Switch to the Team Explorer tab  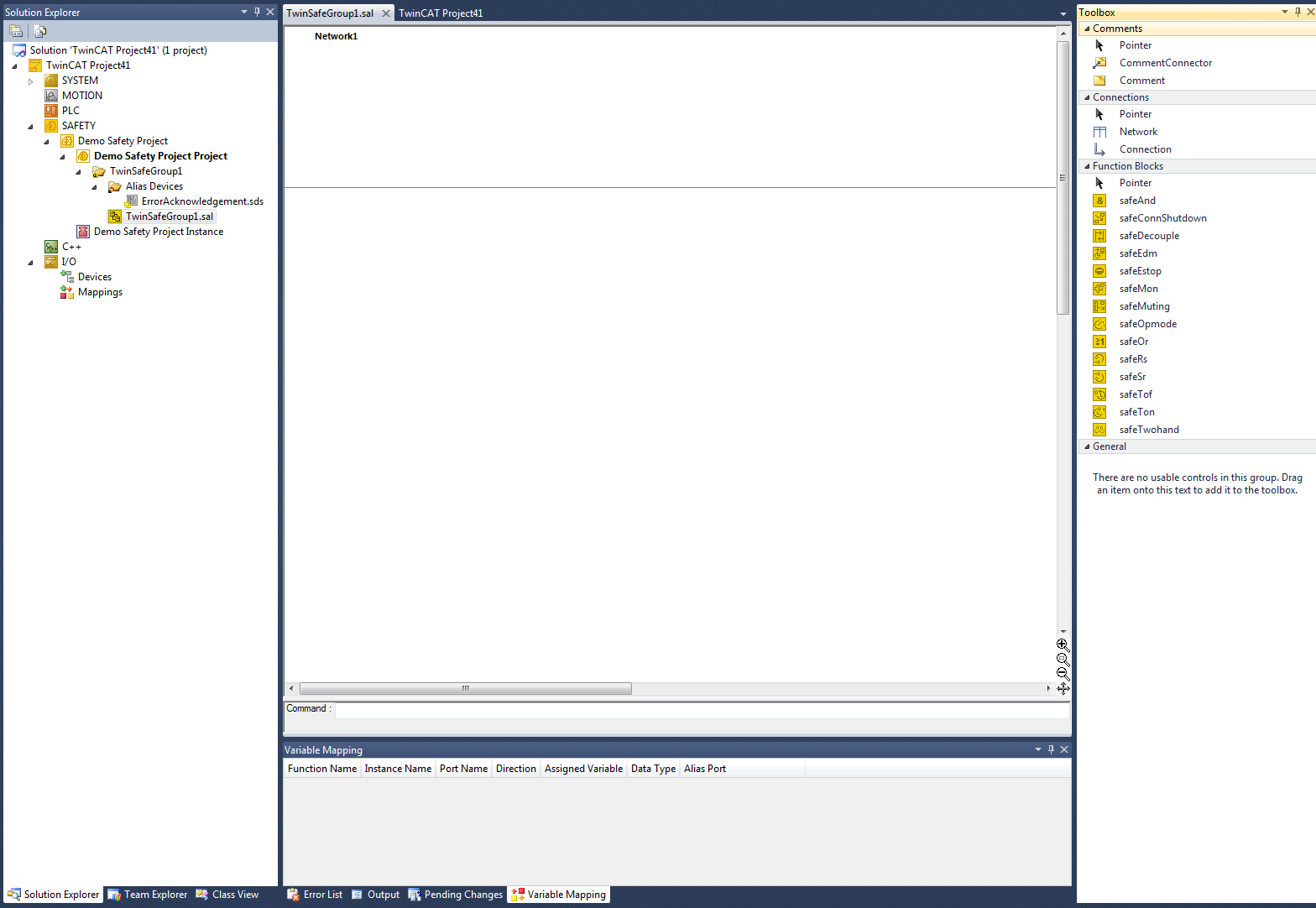click(148, 895)
